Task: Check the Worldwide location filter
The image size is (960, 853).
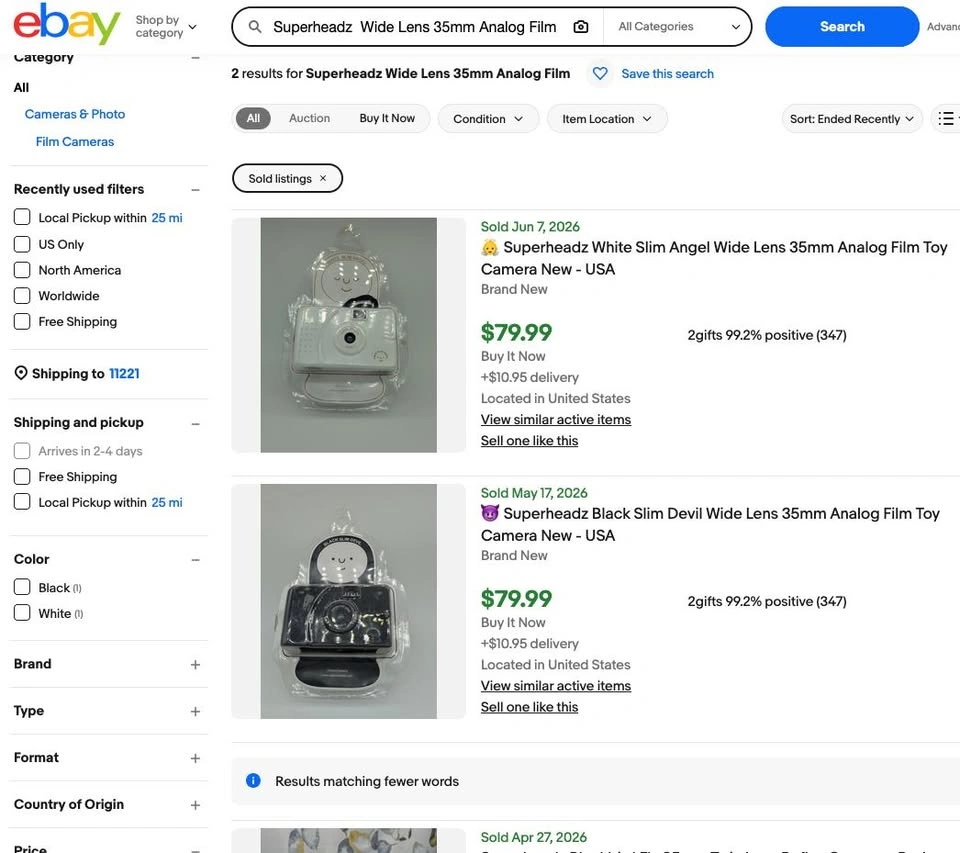Action: (x=22, y=296)
